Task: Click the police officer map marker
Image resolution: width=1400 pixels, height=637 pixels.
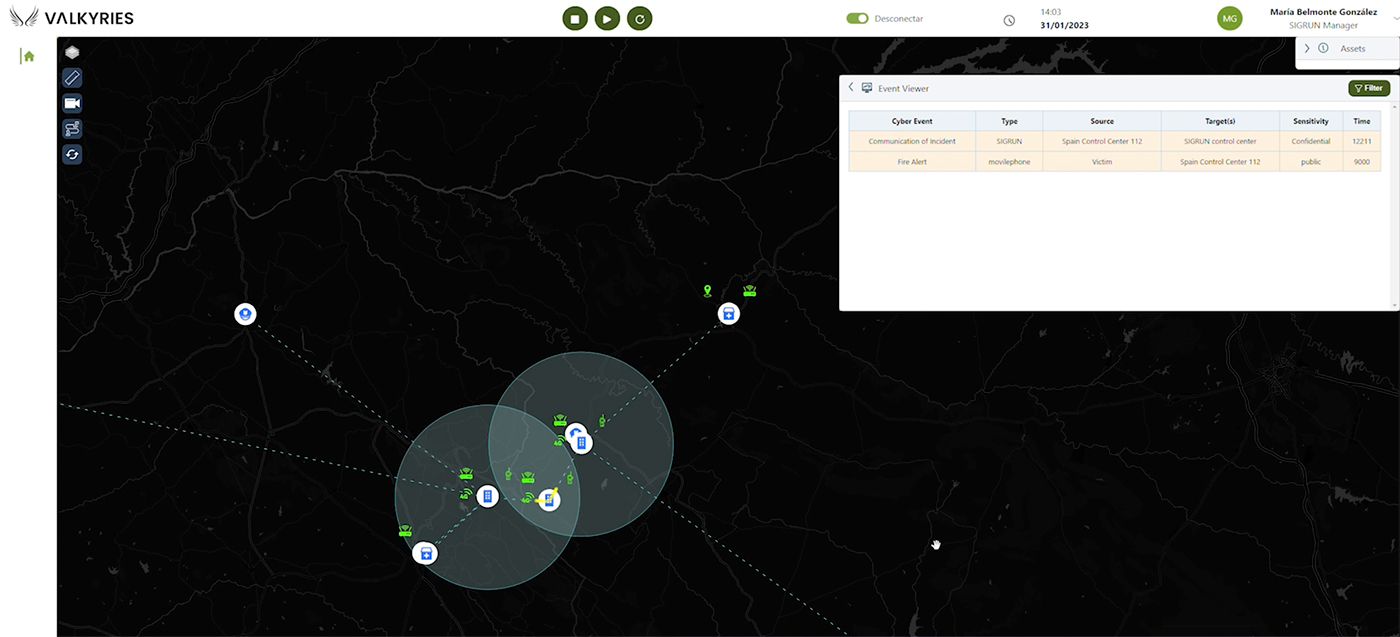Action: coord(245,314)
